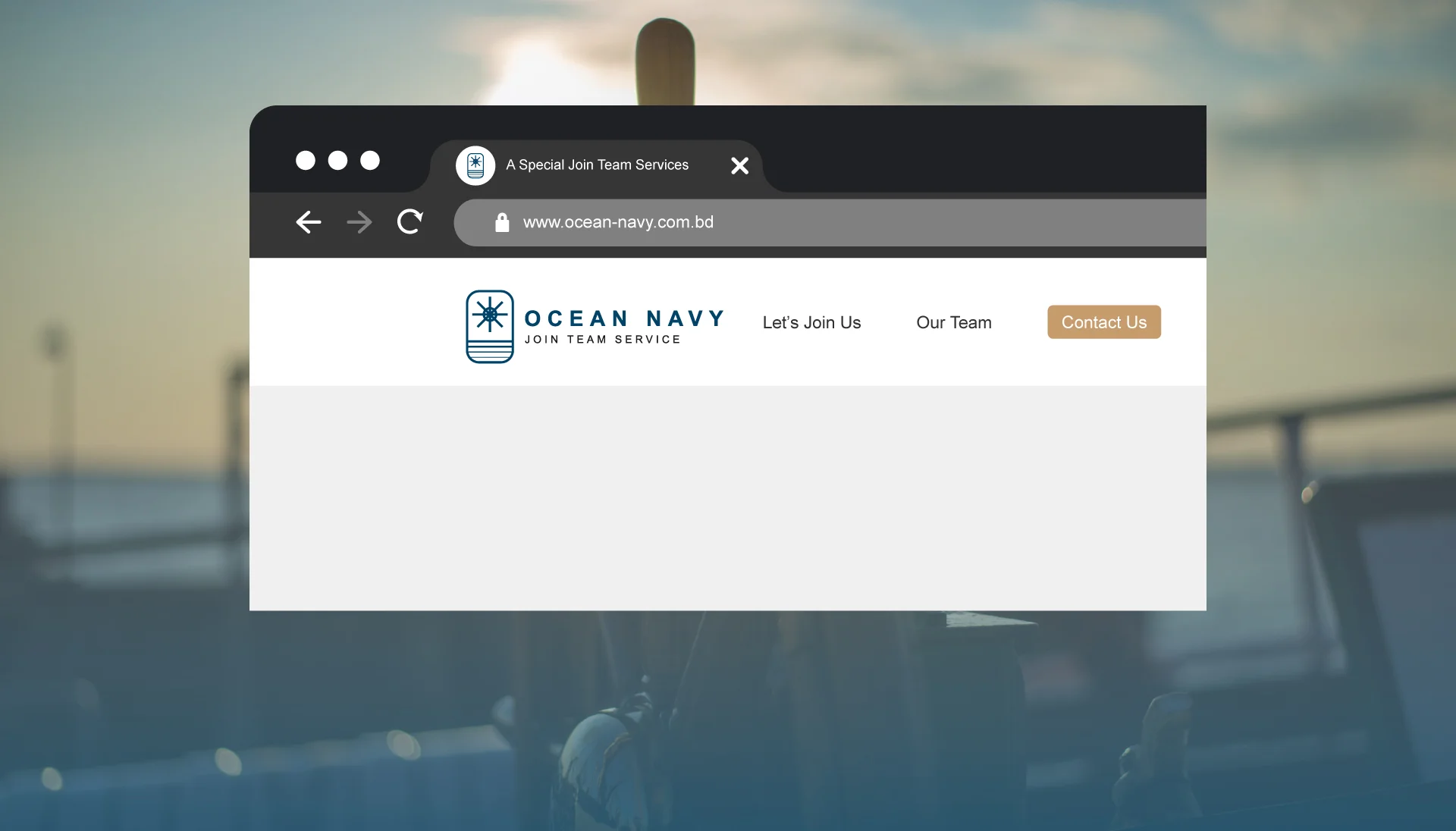This screenshot has width=1456, height=831.
Task: Click the first white window control dot
Action: coord(306,160)
